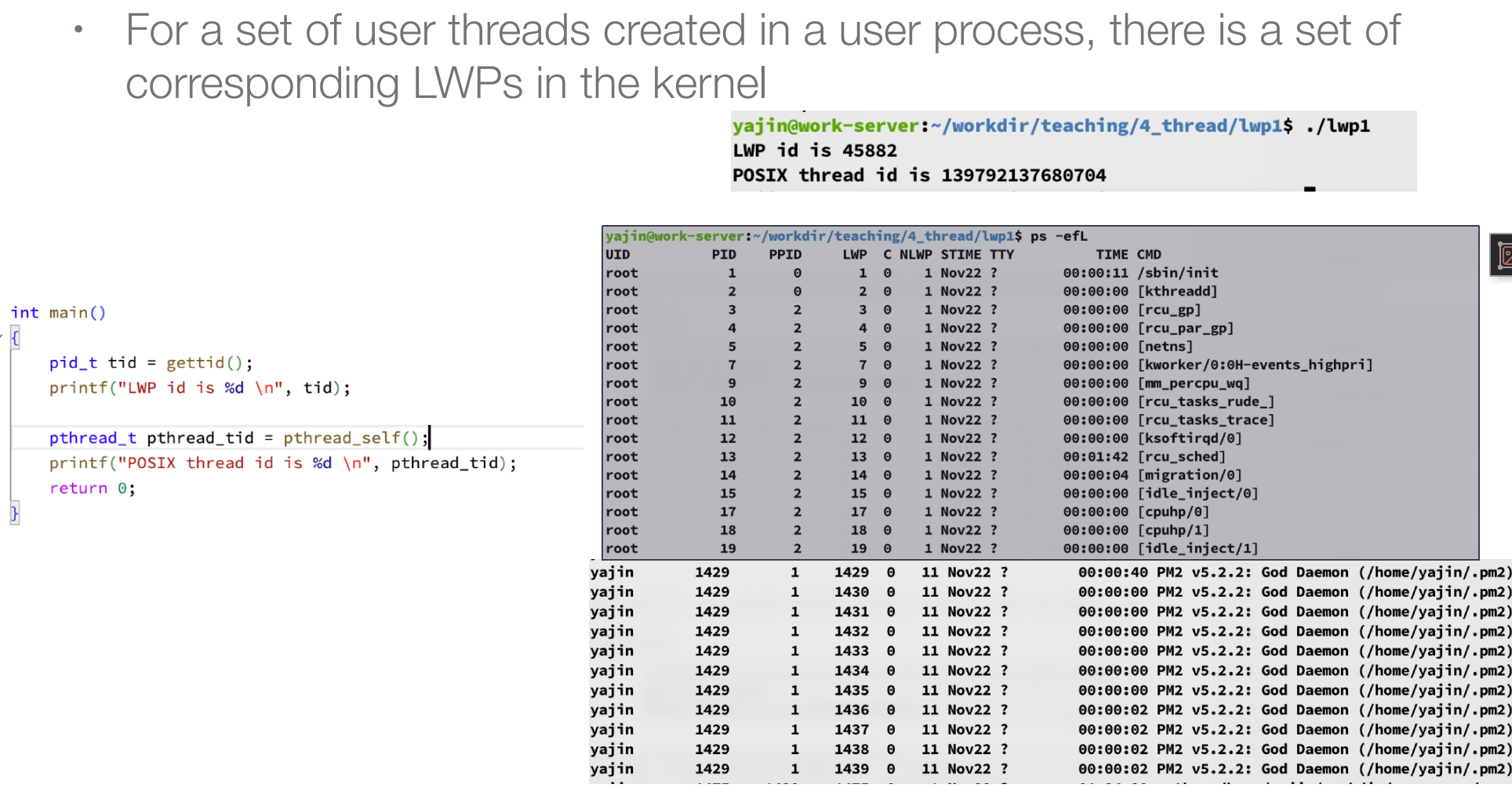Click the printf "POSIX thread id" code line
The image size is (1512, 806).
[283, 463]
